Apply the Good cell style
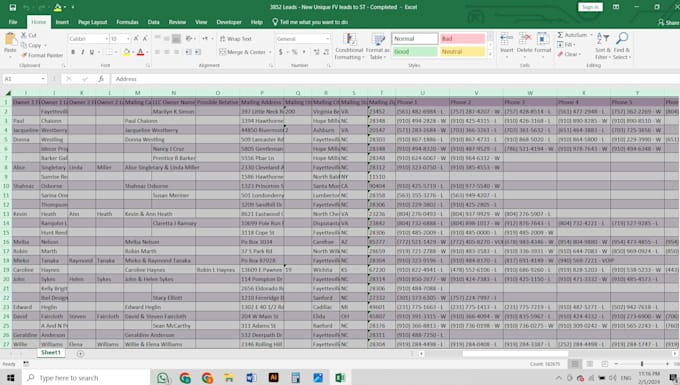 (415, 52)
